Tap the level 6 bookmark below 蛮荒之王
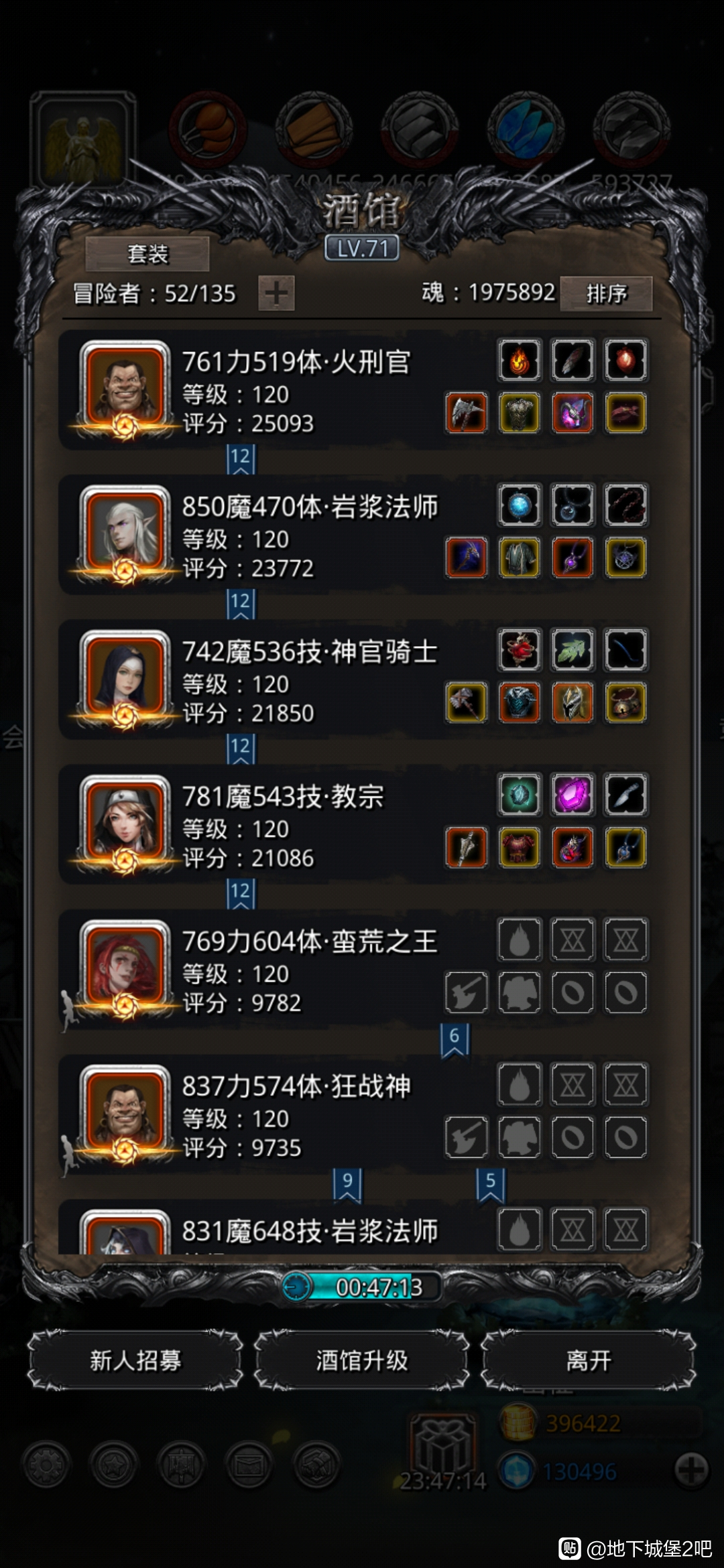Screen dimensions: 724x1568 tap(455, 1039)
